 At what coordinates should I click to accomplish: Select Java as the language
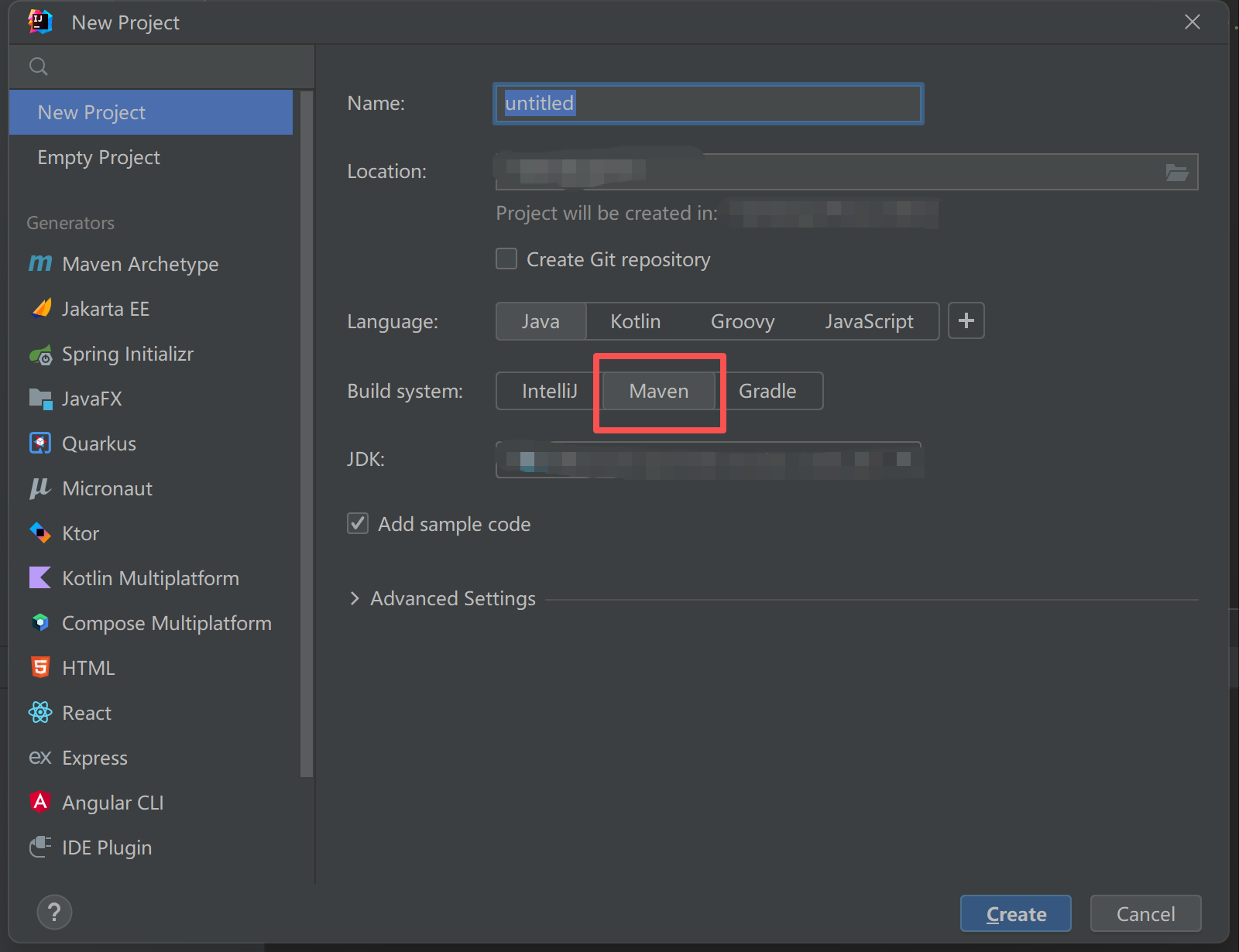tap(541, 321)
